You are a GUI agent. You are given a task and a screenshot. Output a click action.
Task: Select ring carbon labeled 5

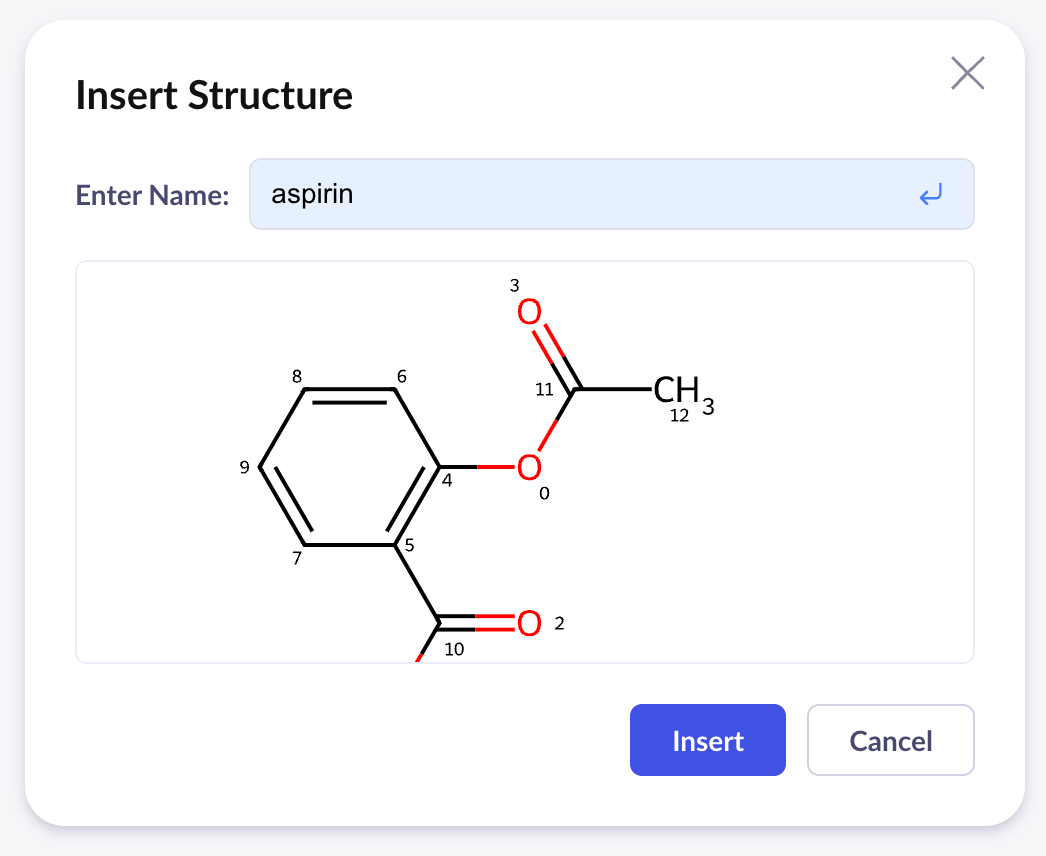click(396, 545)
